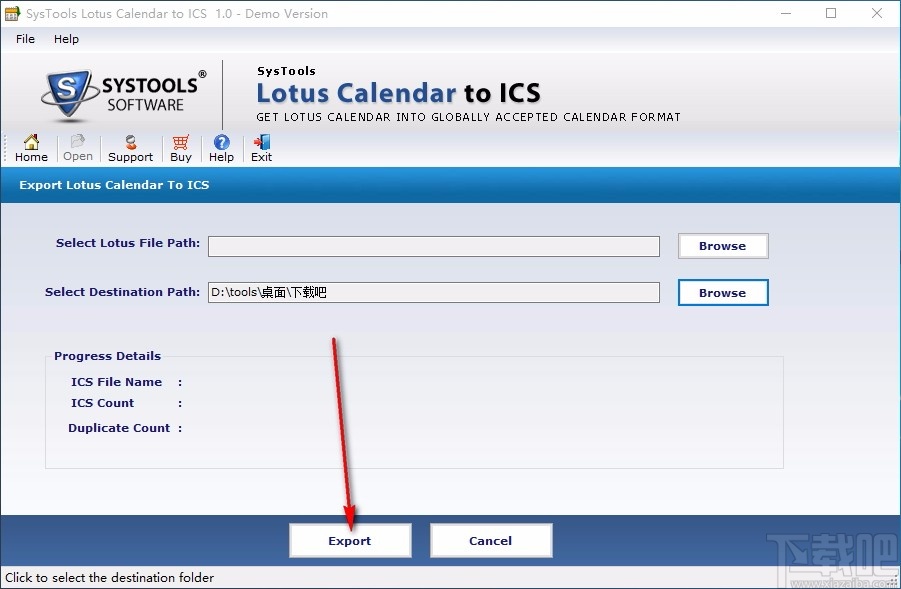Open the File menu
Screen dimensions: 901x589
[x=24, y=39]
